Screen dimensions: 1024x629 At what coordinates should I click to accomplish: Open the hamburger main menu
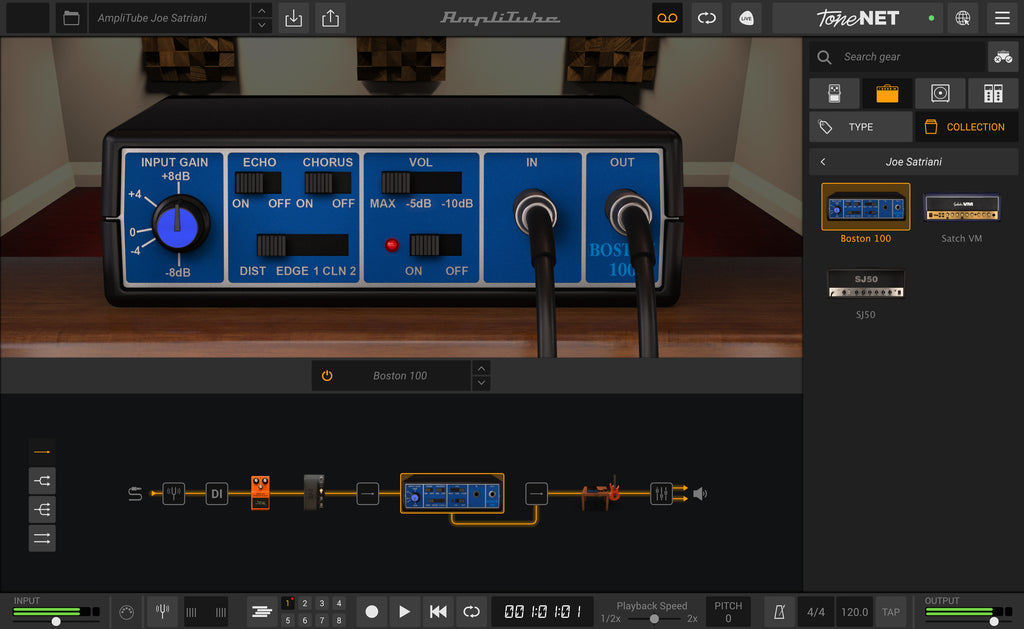1002,18
